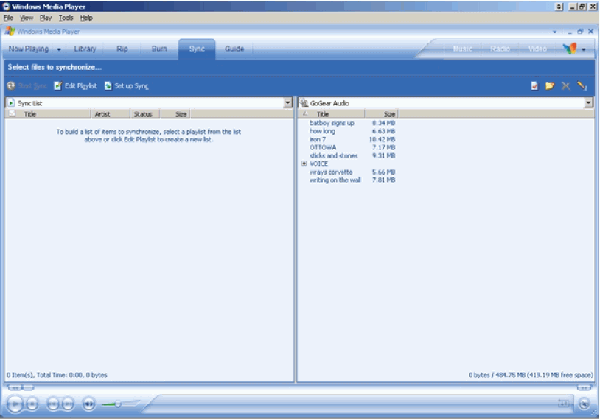Click the Windows Media Player logo icon
The width and height of the screenshot is (600, 419).
coord(10,31)
